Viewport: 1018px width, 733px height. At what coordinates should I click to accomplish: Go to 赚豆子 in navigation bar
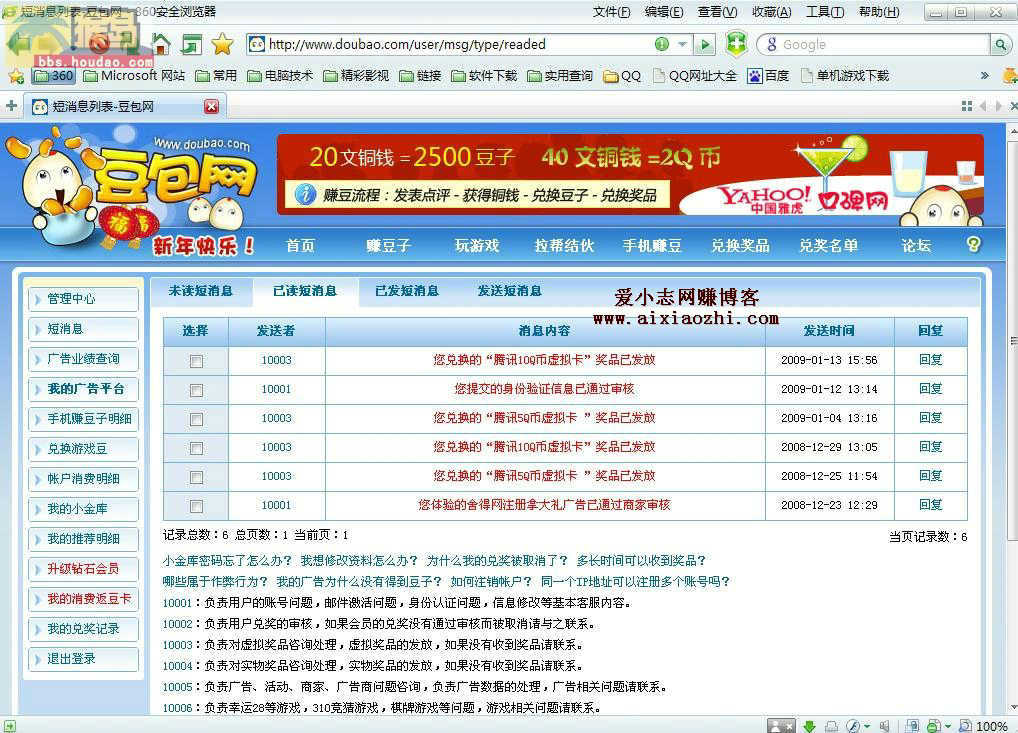pyautogui.click(x=388, y=245)
